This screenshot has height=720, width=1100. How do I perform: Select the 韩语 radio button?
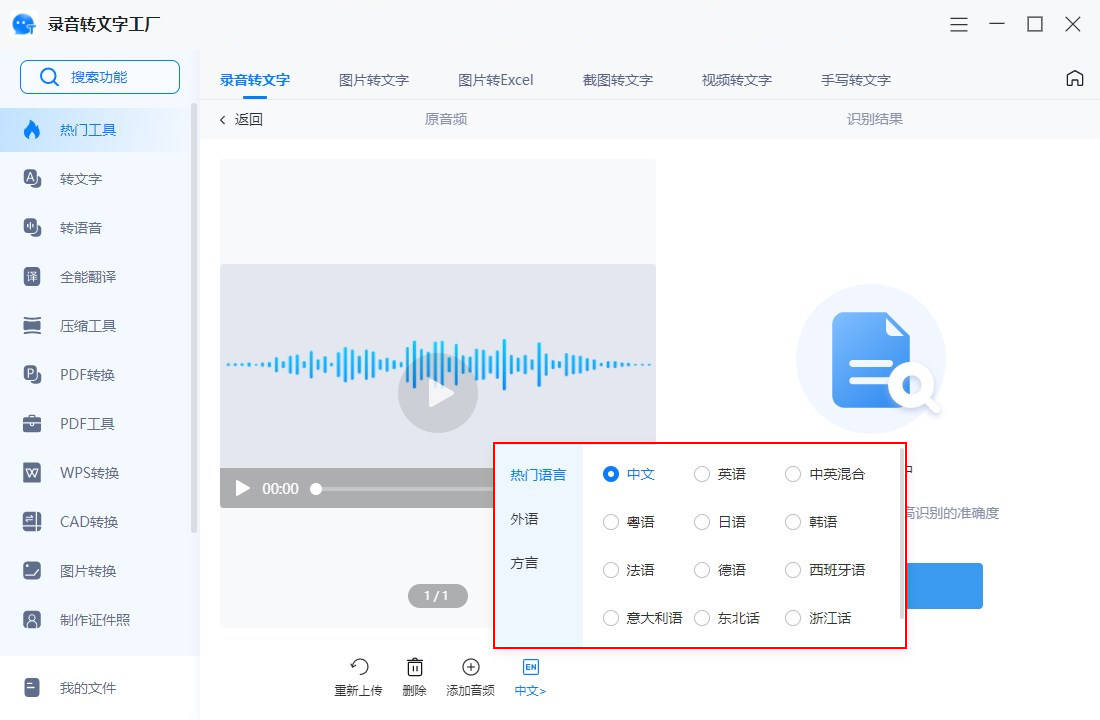click(793, 522)
